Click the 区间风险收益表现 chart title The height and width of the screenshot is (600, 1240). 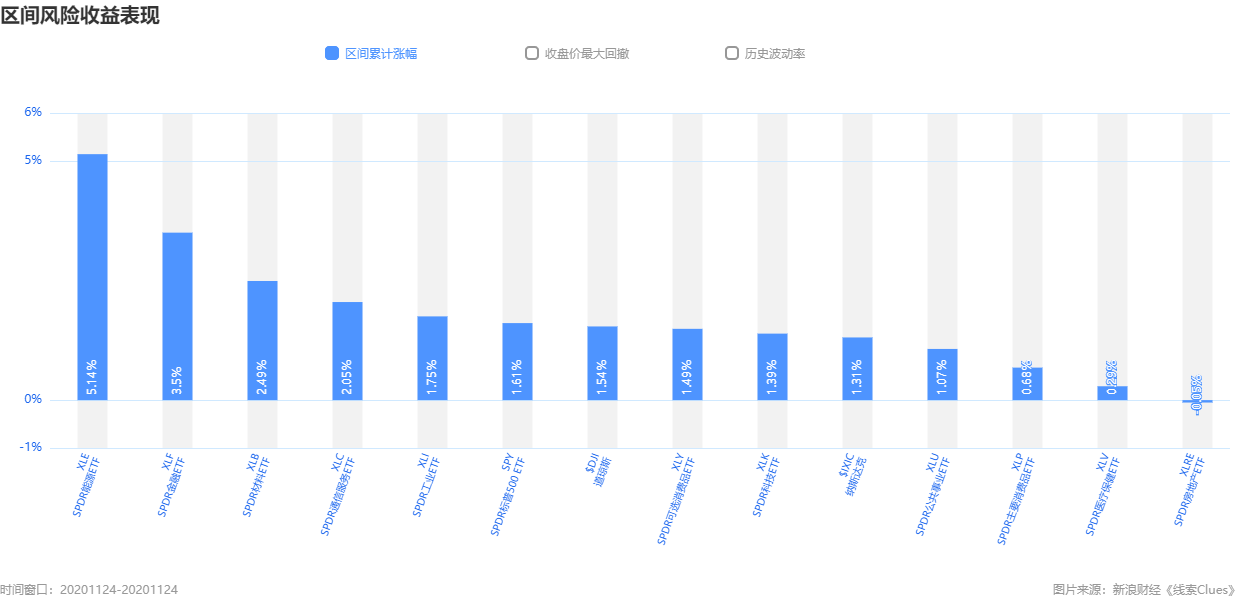point(80,15)
